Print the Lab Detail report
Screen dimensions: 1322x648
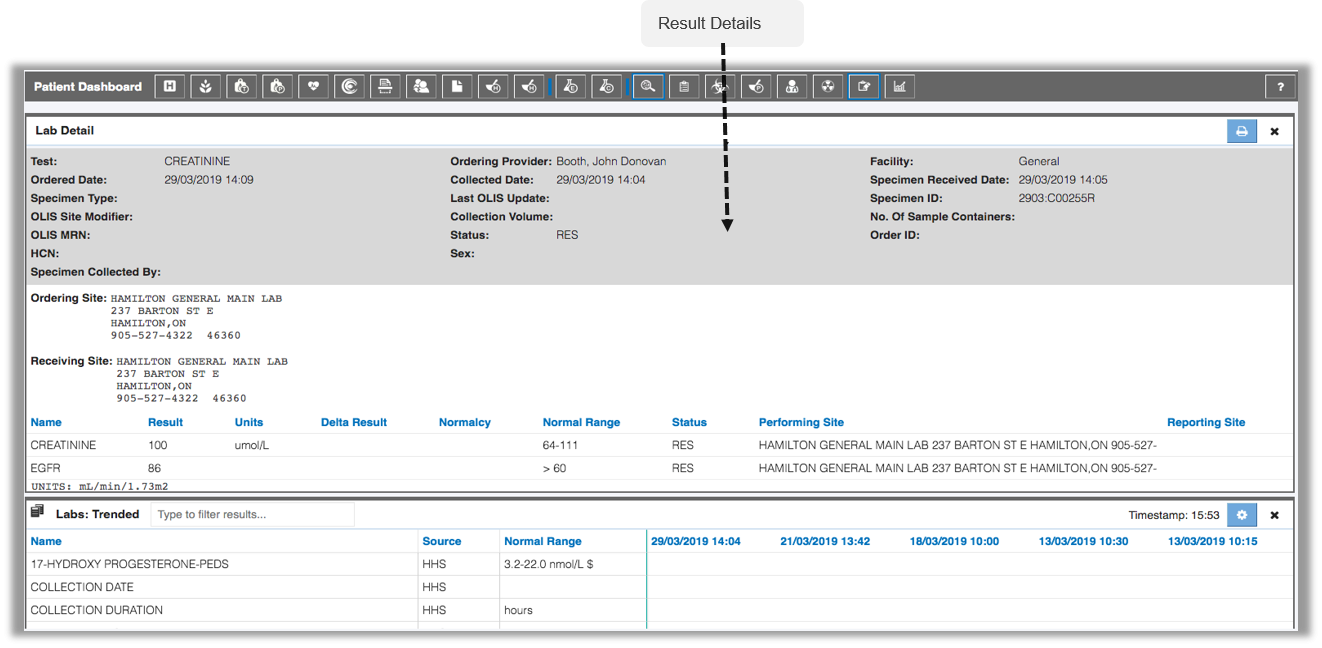tap(1242, 131)
